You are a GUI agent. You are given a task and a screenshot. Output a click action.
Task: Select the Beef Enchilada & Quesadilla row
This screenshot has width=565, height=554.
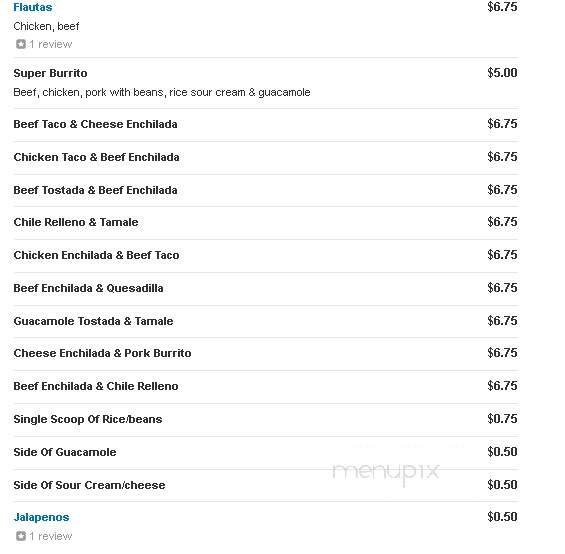pos(266,288)
